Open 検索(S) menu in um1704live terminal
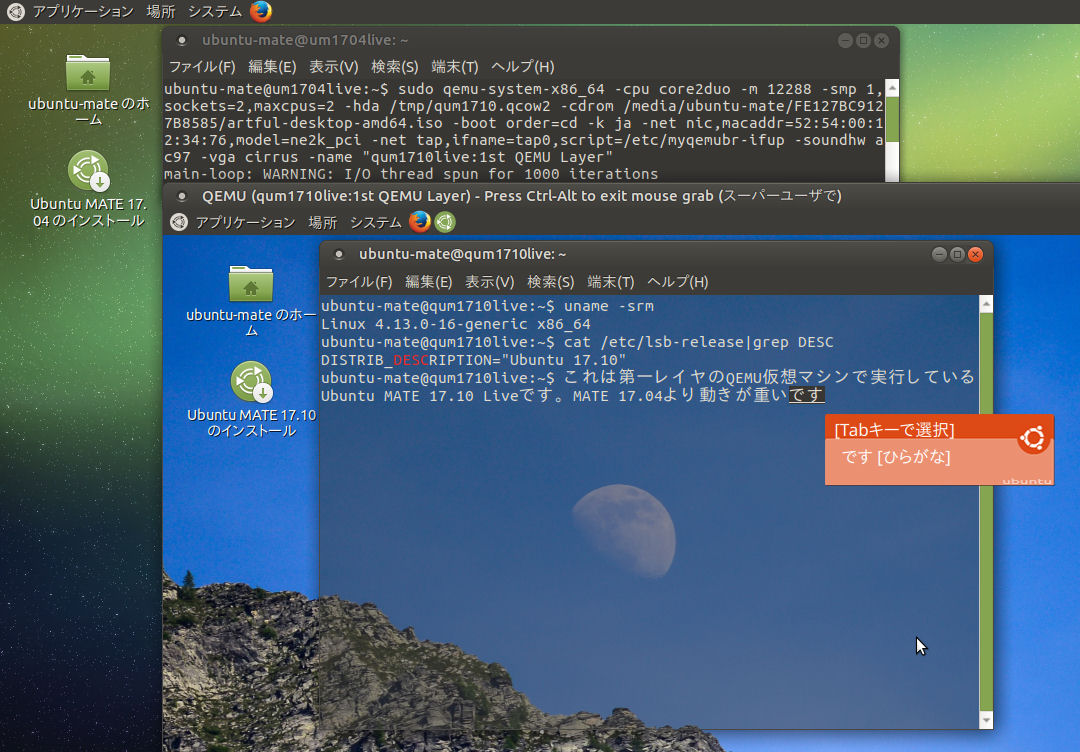The height and width of the screenshot is (752, 1080). coord(395,67)
